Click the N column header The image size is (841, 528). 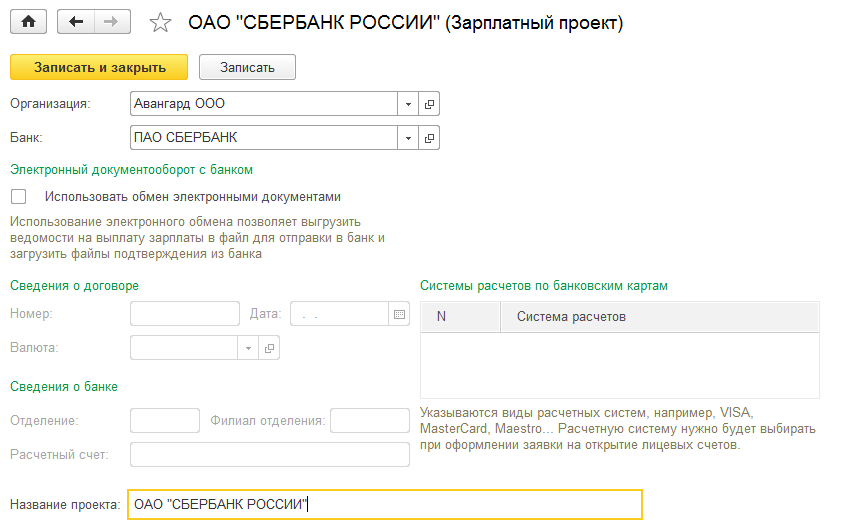(x=461, y=317)
